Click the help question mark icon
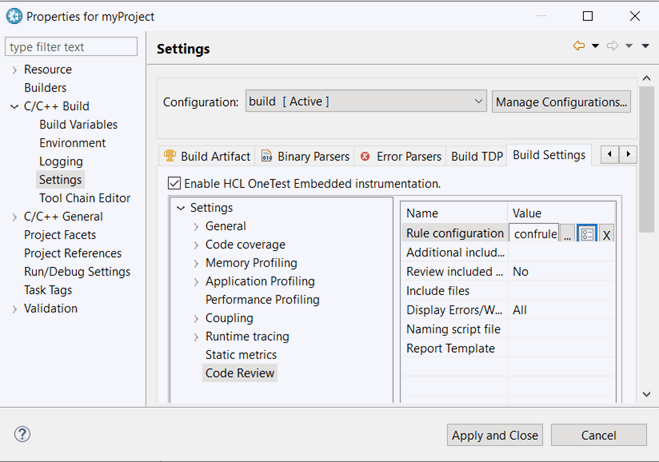 click(x=22, y=434)
